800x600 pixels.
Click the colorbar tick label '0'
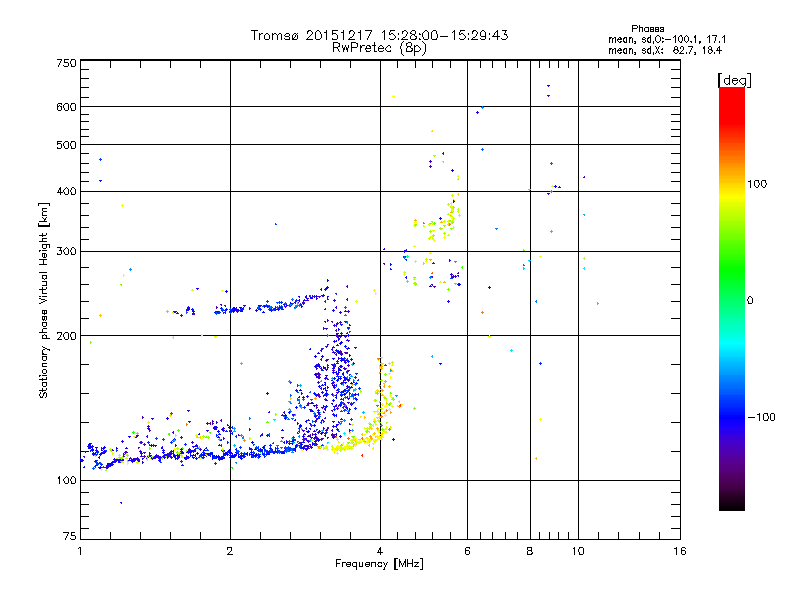point(750,301)
